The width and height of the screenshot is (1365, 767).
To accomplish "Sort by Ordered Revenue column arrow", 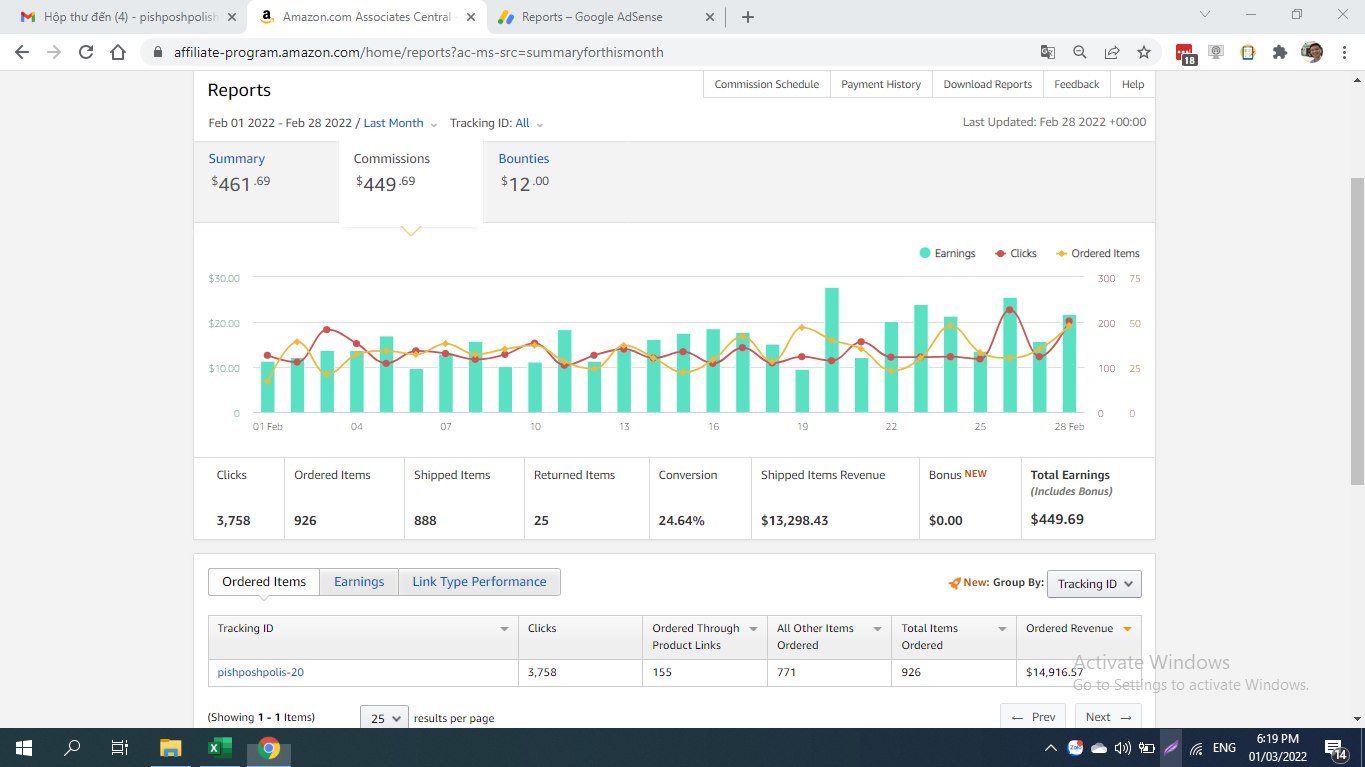I will tap(1127, 629).
